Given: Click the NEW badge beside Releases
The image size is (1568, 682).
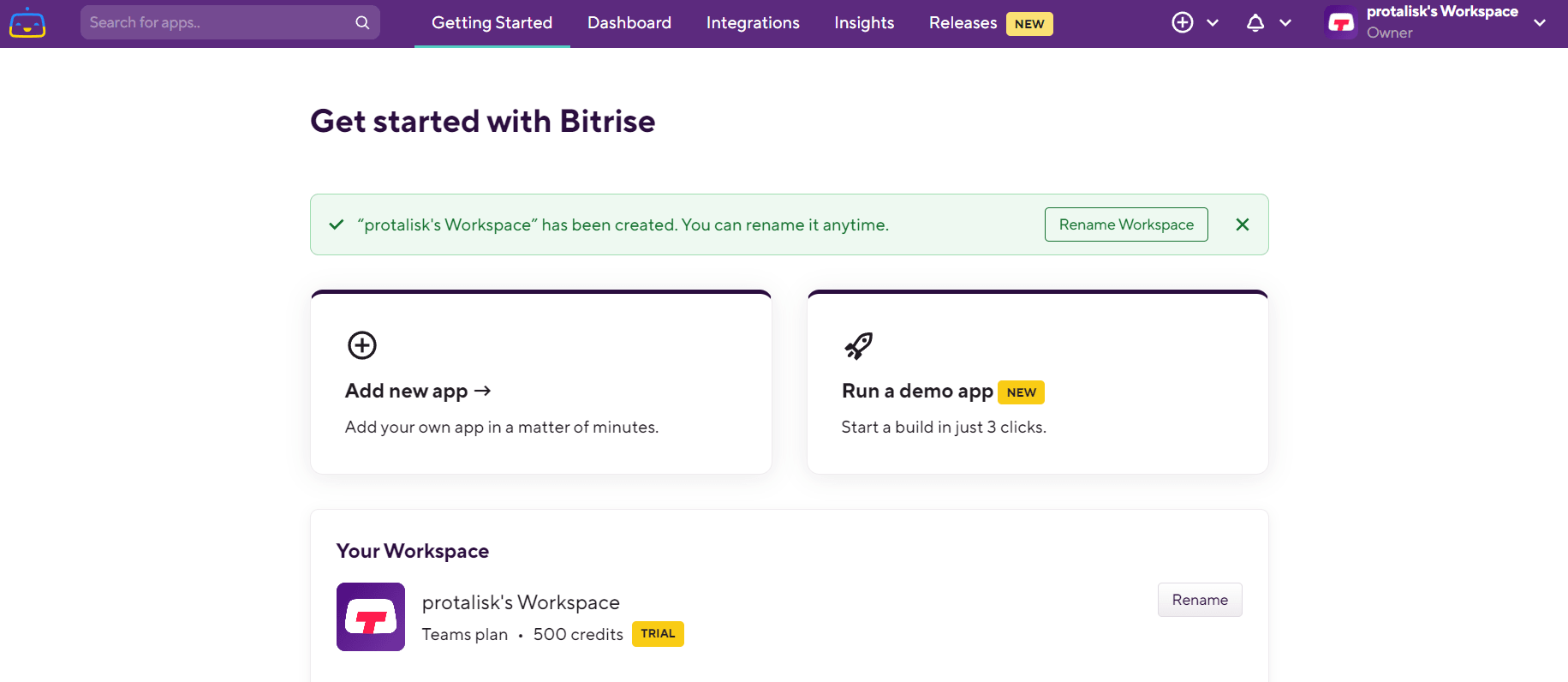Looking at the screenshot, I should 1029,24.
